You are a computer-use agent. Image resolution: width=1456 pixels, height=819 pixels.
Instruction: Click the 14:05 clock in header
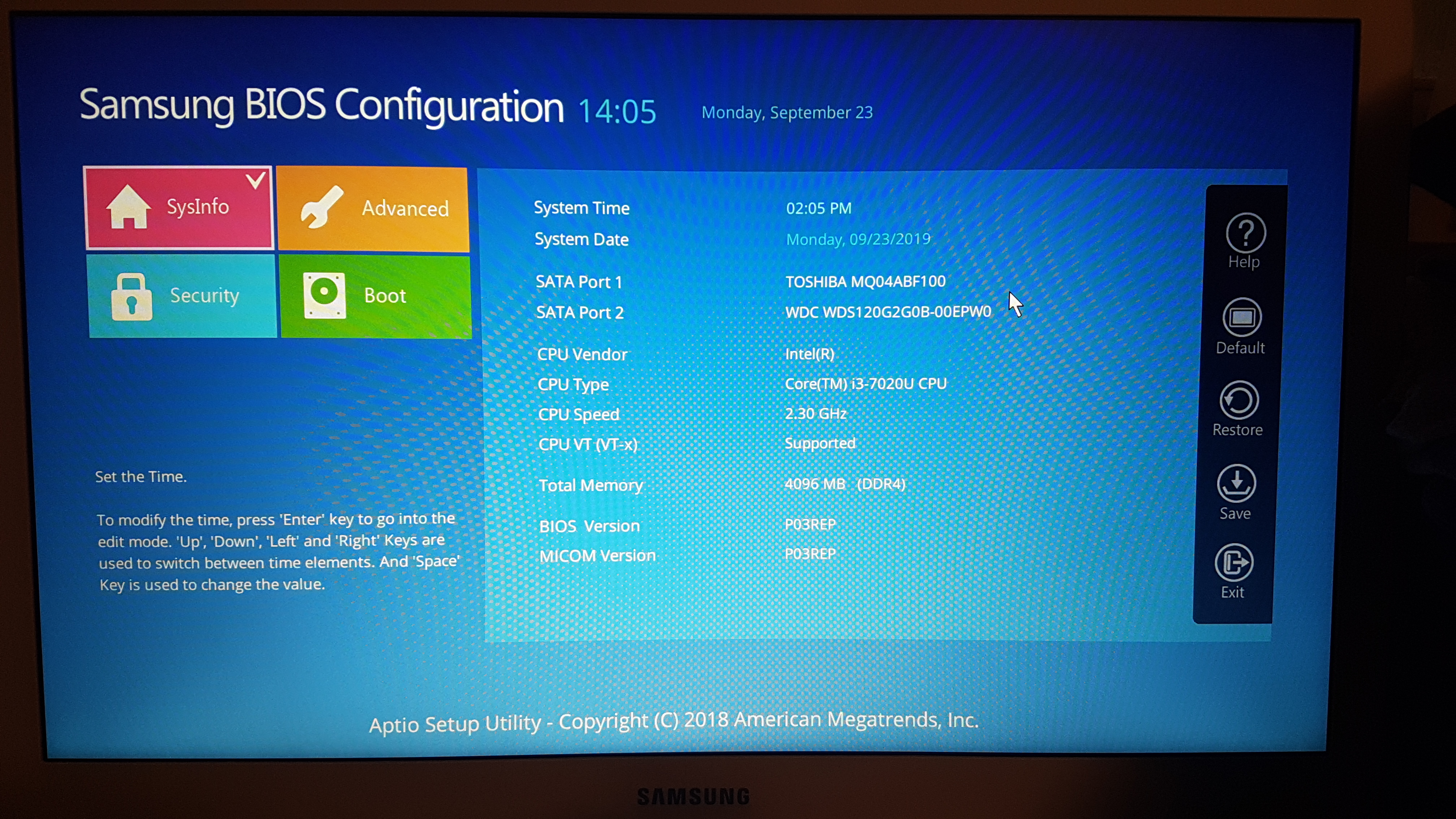point(617,111)
